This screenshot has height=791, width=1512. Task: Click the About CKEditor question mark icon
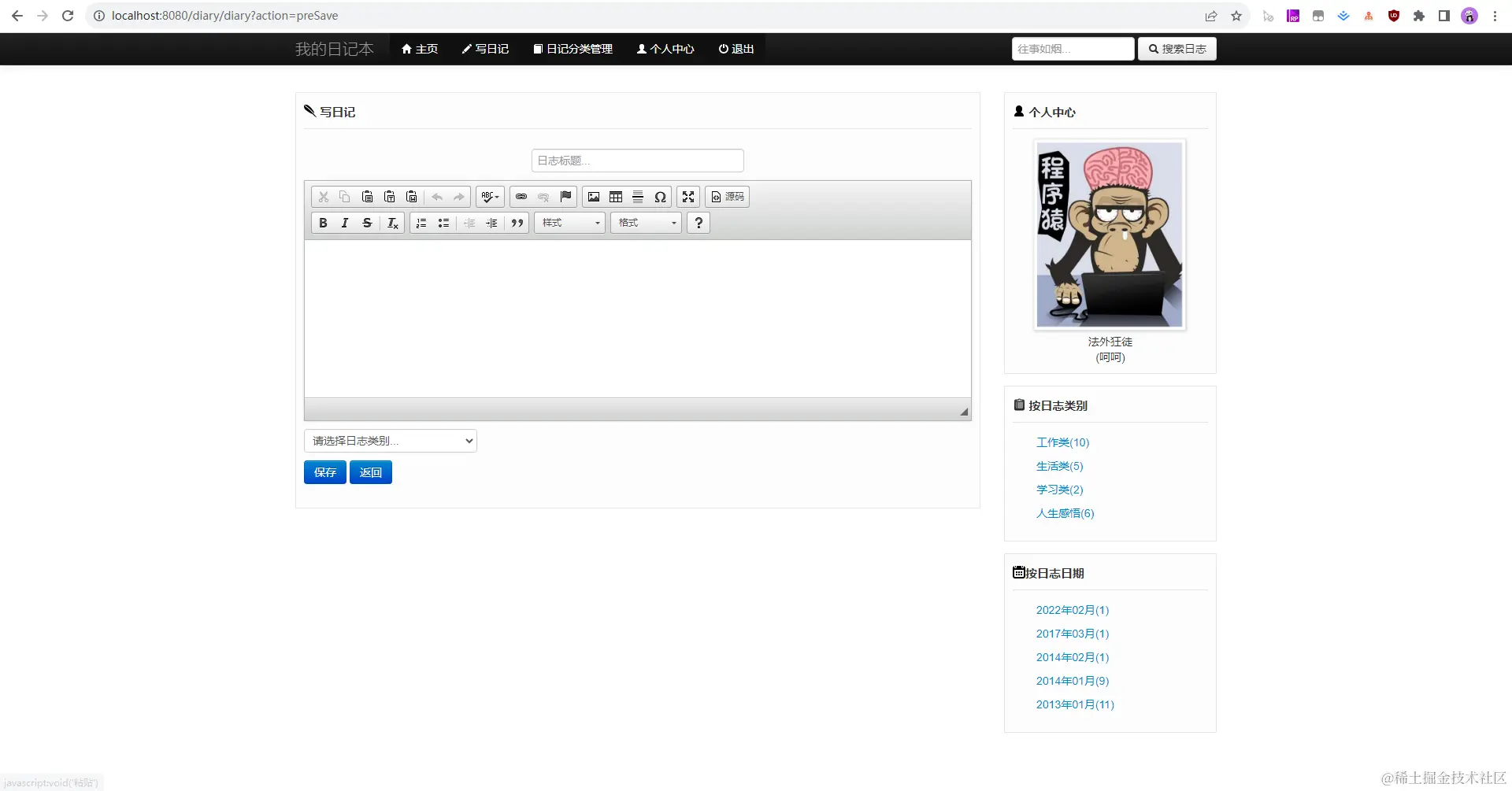tap(699, 223)
